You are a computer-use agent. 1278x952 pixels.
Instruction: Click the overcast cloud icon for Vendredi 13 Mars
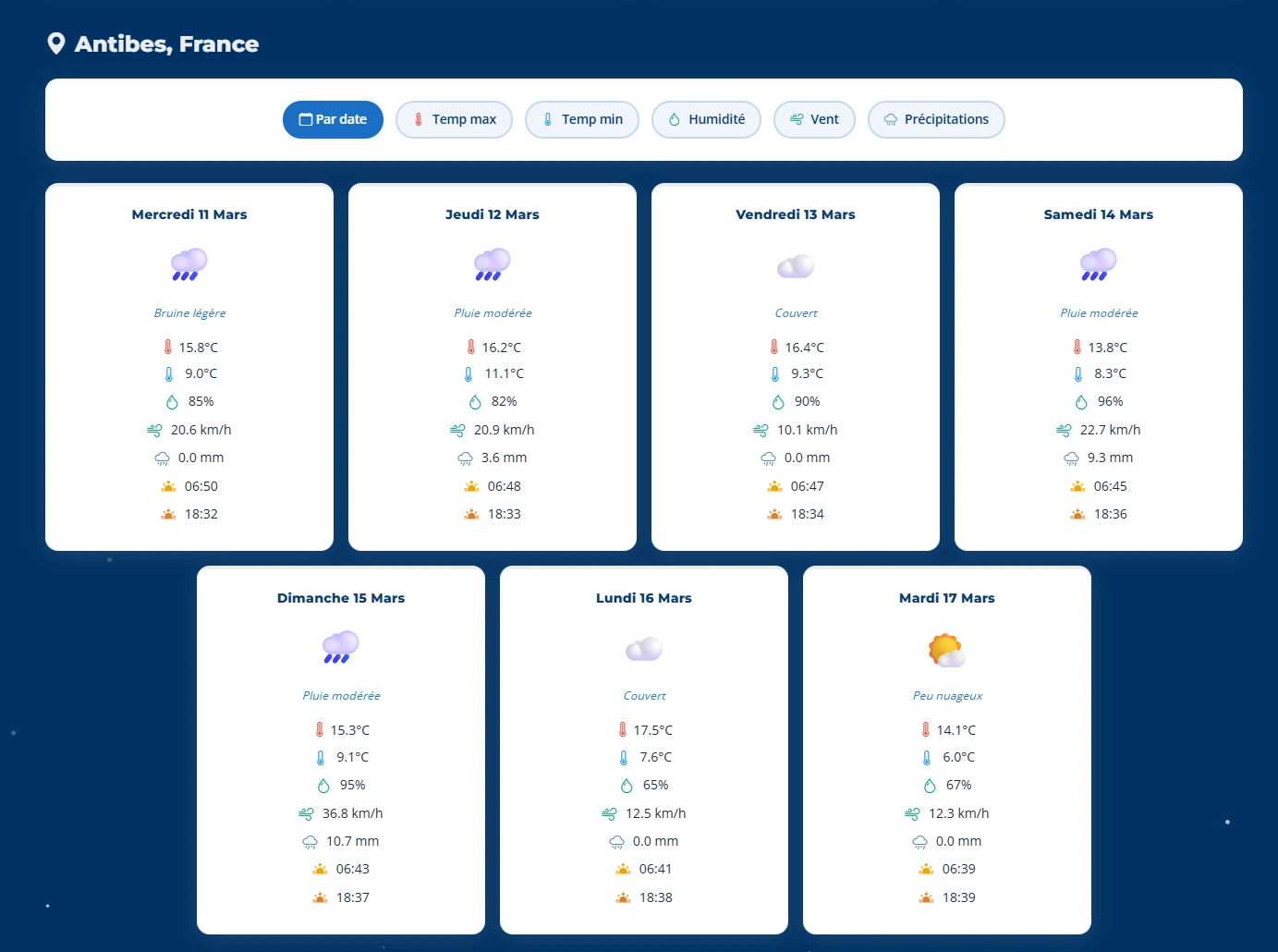coord(796,266)
